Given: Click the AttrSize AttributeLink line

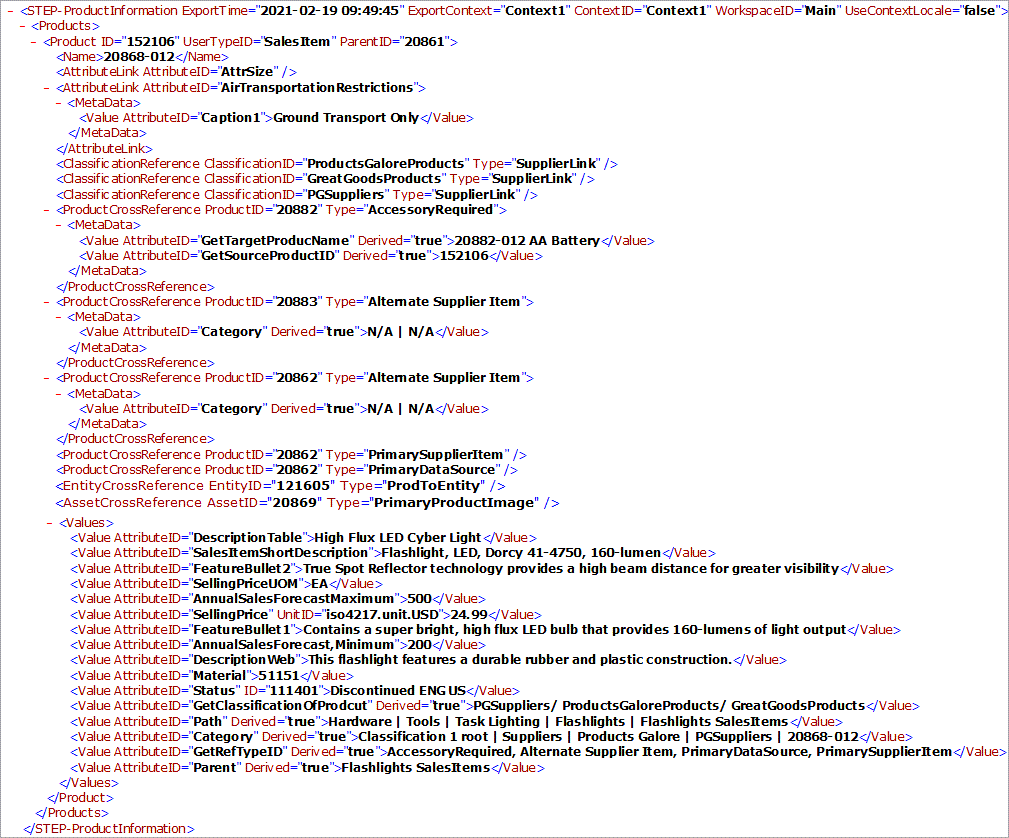Looking at the screenshot, I should point(176,72).
